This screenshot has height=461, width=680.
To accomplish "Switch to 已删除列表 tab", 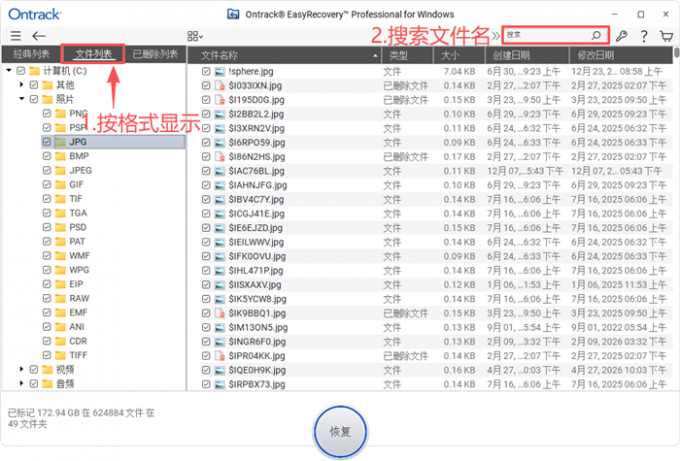I will tap(155, 54).
